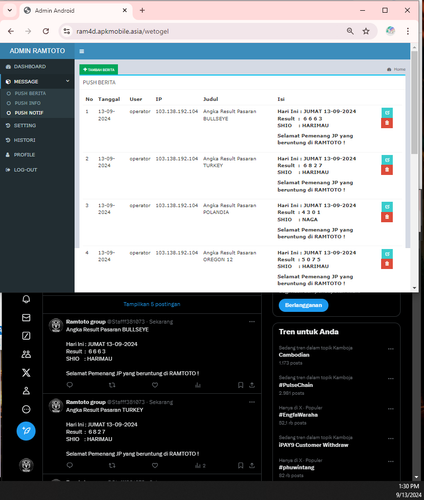Open options for Cambodian trend
This screenshot has height=500, width=424.
coord(391,349)
